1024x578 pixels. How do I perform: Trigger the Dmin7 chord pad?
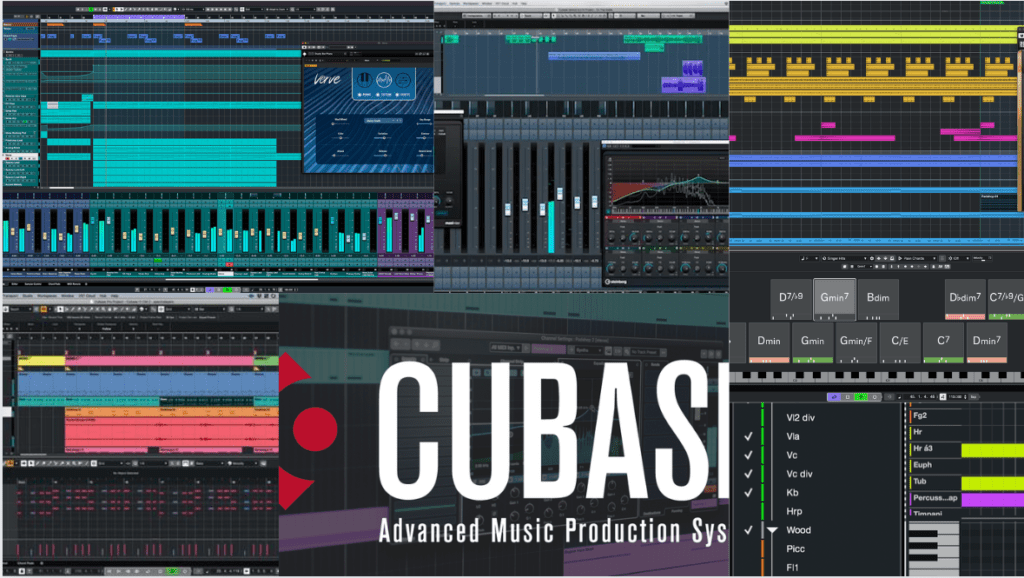[986, 343]
